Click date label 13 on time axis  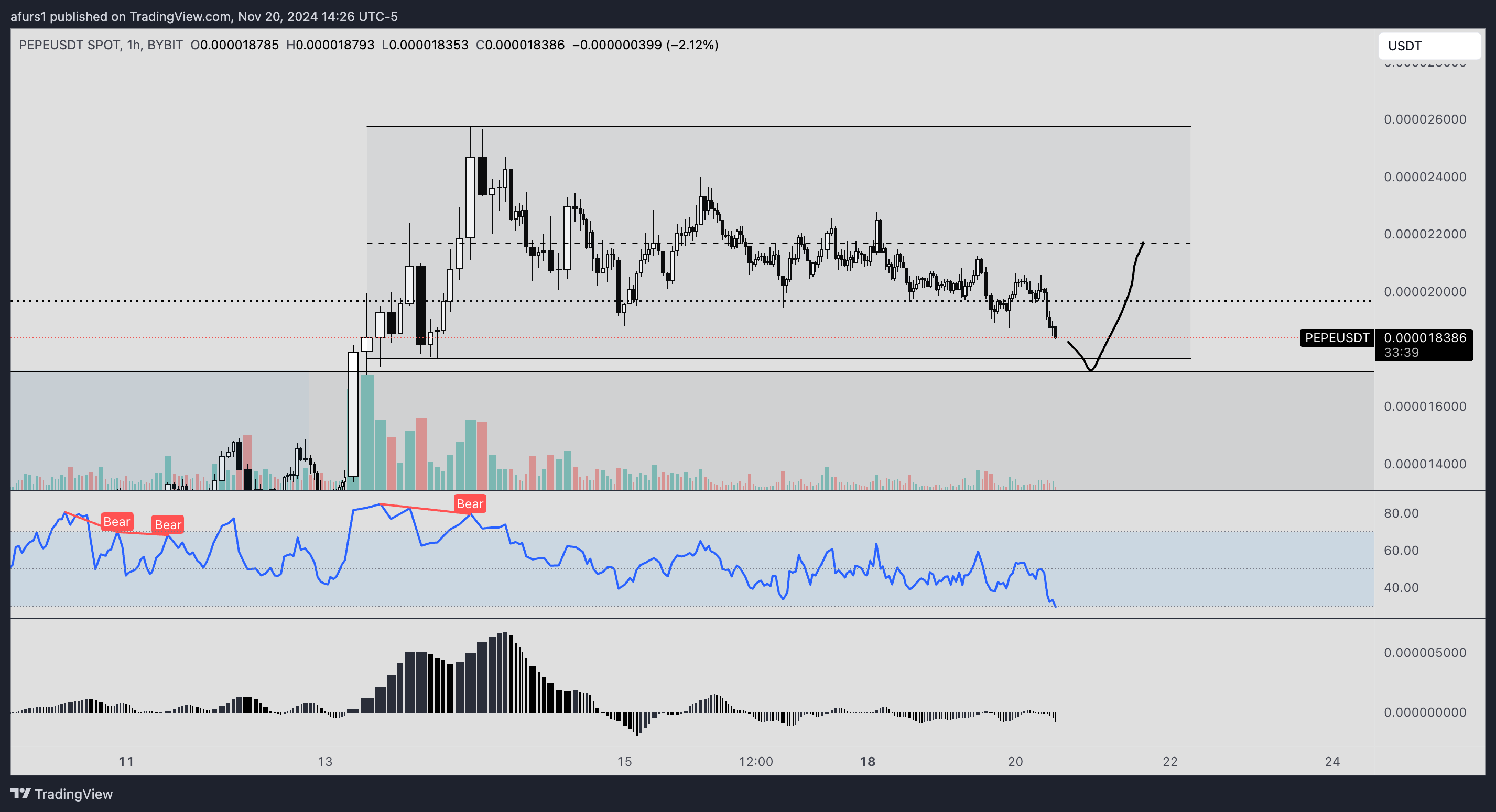click(x=325, y=762)
